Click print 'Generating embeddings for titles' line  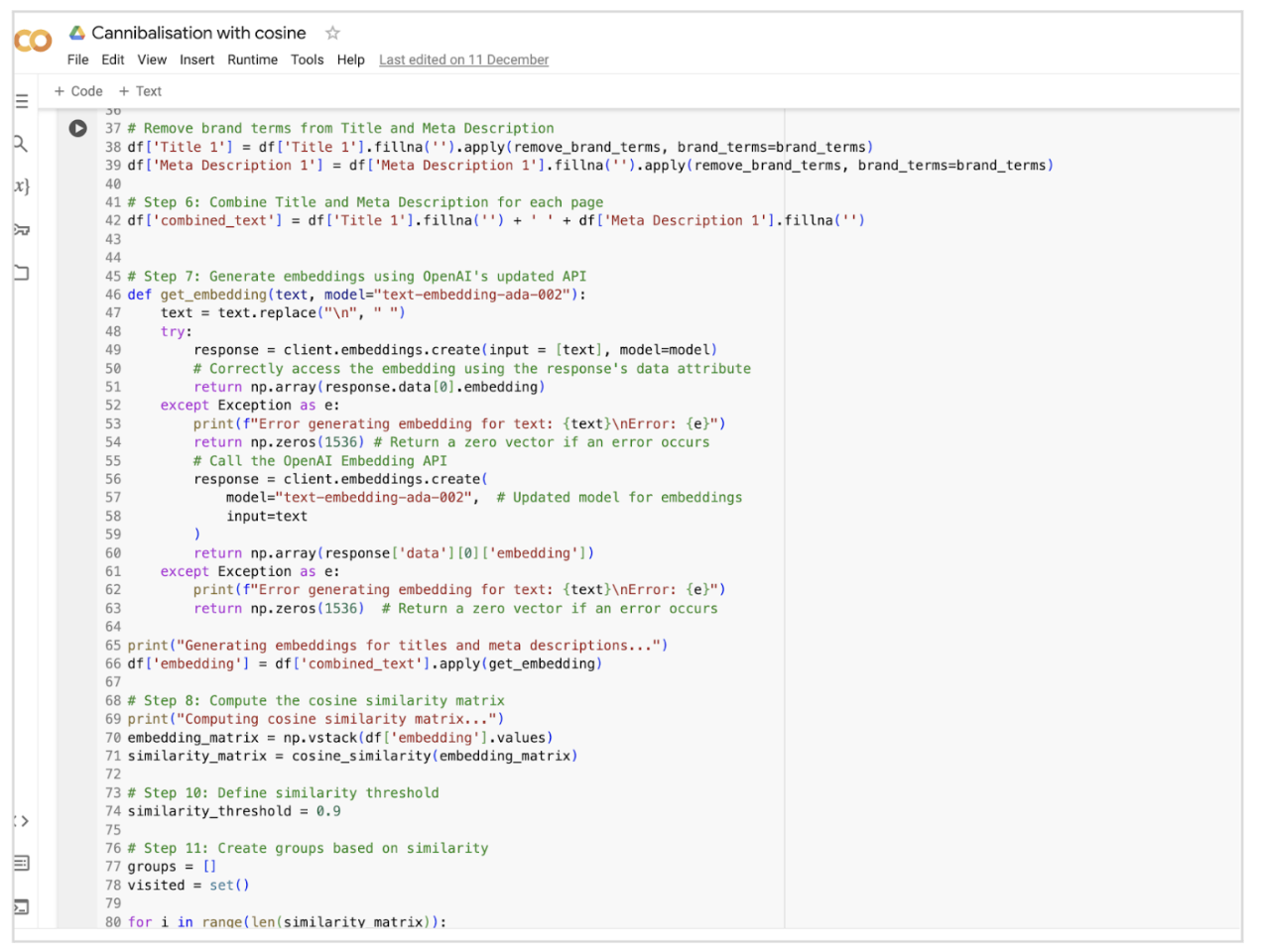tap(398, 646)
